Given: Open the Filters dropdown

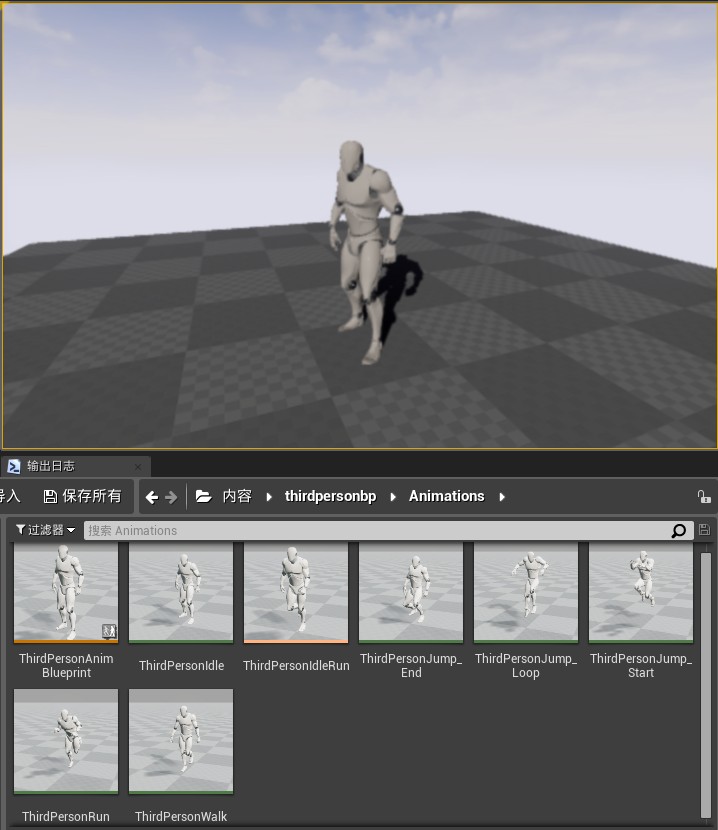Looking at the screenshot, I should pyautogui.click(x=46, y=530).
